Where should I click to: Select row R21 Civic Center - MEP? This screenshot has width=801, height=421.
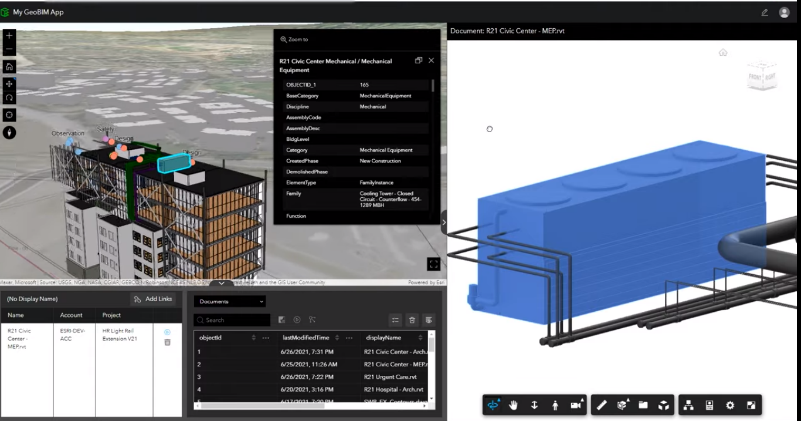pyautogui.click(x=312, y=364)
